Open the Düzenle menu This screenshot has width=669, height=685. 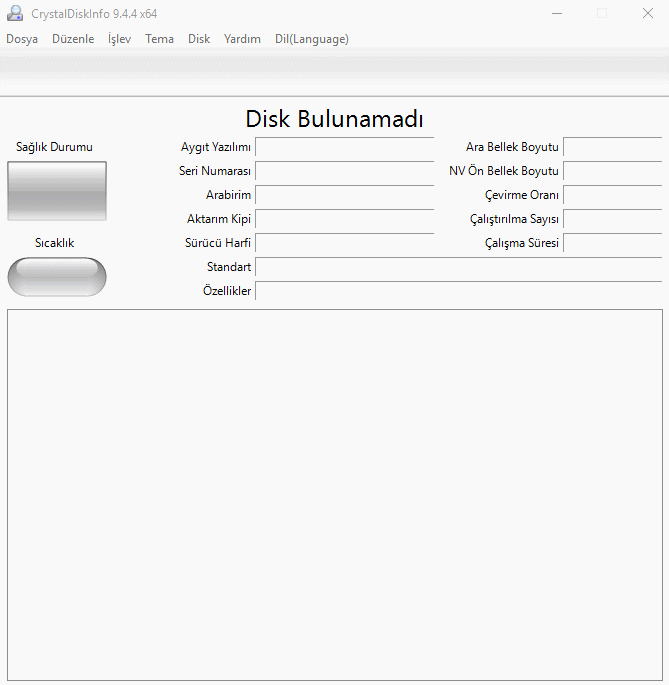click(x=73, y=39)
